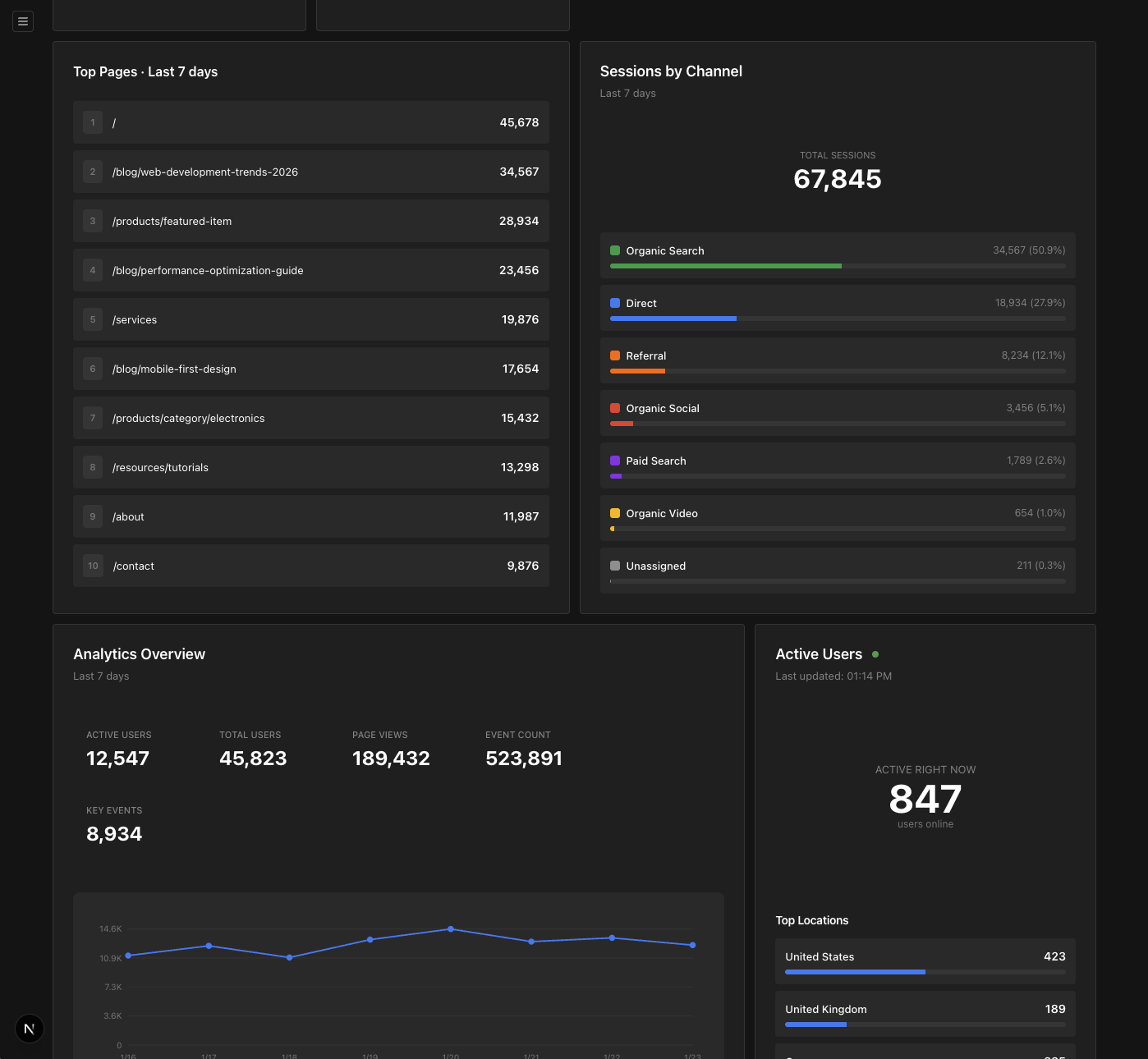Click the Top Locations heading
Viewport: 1148px width, 1059px height.
coord(812,920)
